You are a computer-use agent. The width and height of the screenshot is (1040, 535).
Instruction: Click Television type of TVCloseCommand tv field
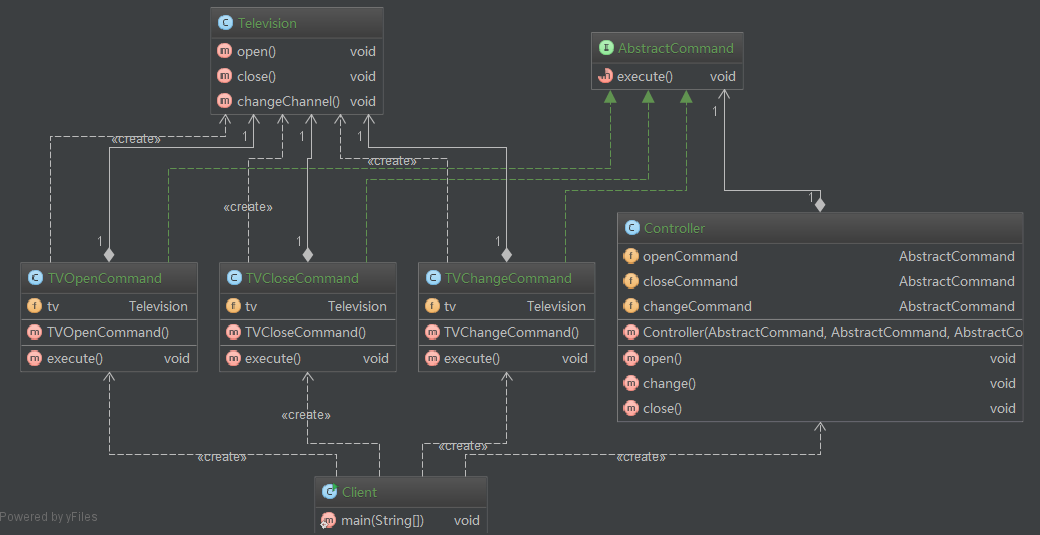point(357,306)
